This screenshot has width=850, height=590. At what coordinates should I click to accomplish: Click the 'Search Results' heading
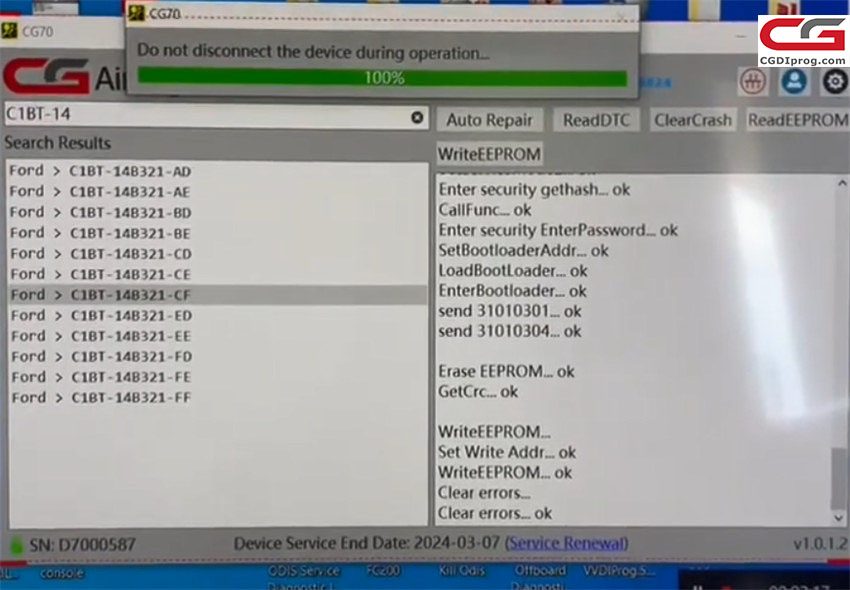57,143
